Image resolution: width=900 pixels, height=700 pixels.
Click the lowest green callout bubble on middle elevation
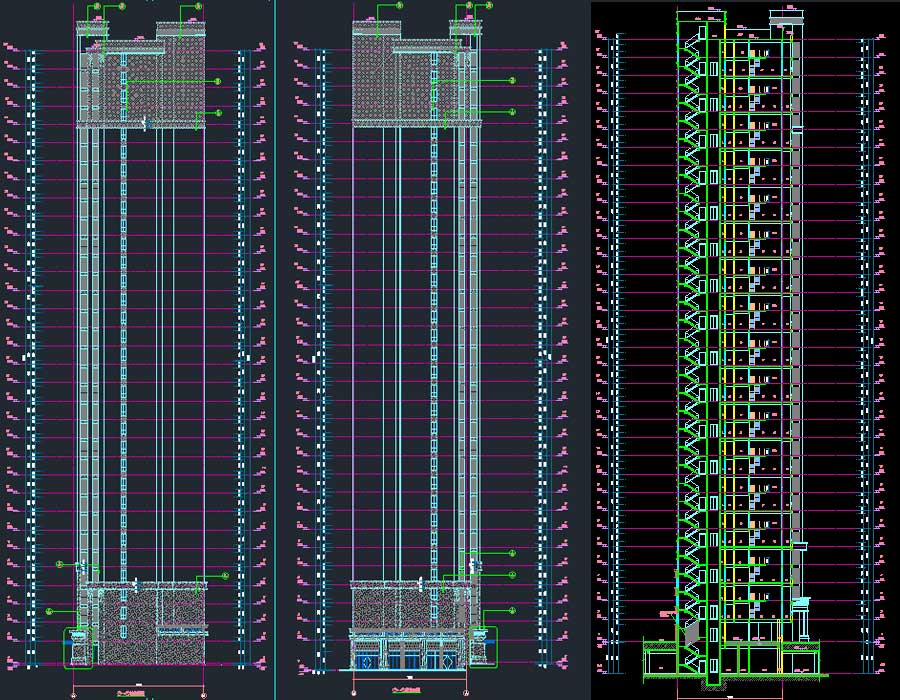(x=512, y=612)
